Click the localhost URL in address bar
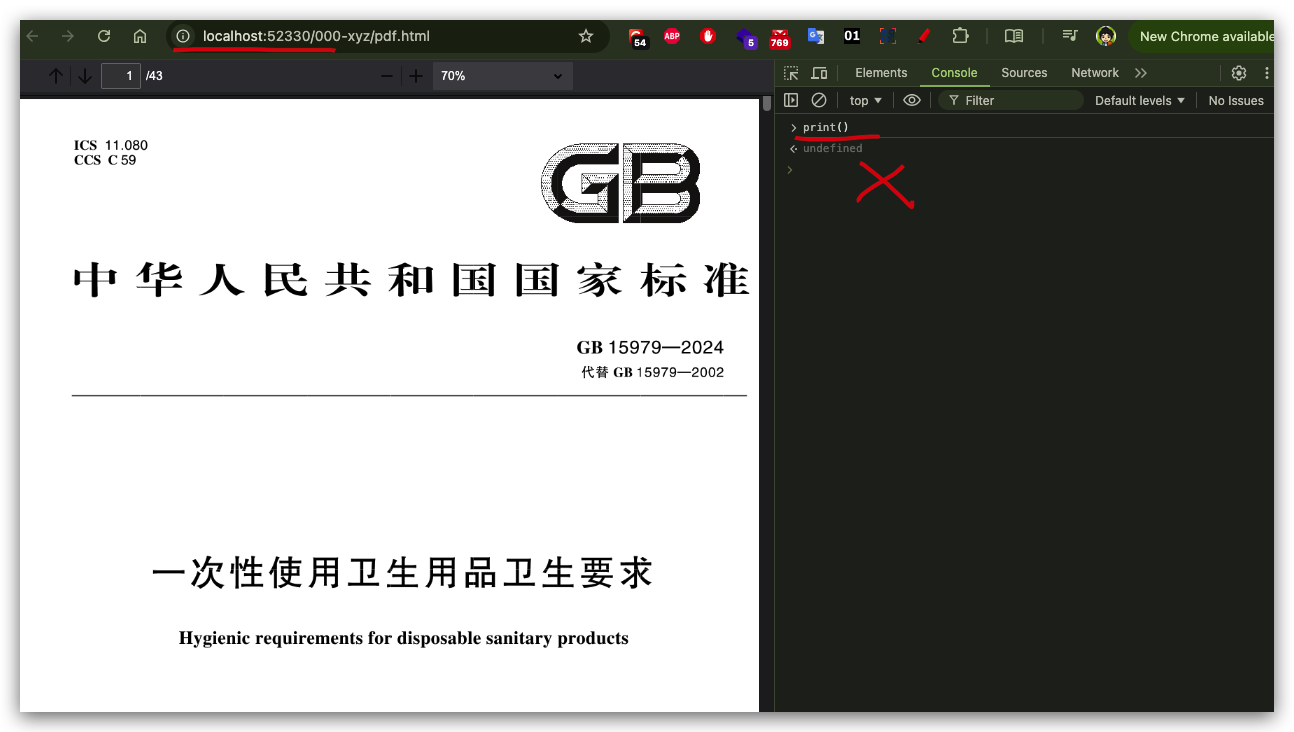 [x=316, y=36]
